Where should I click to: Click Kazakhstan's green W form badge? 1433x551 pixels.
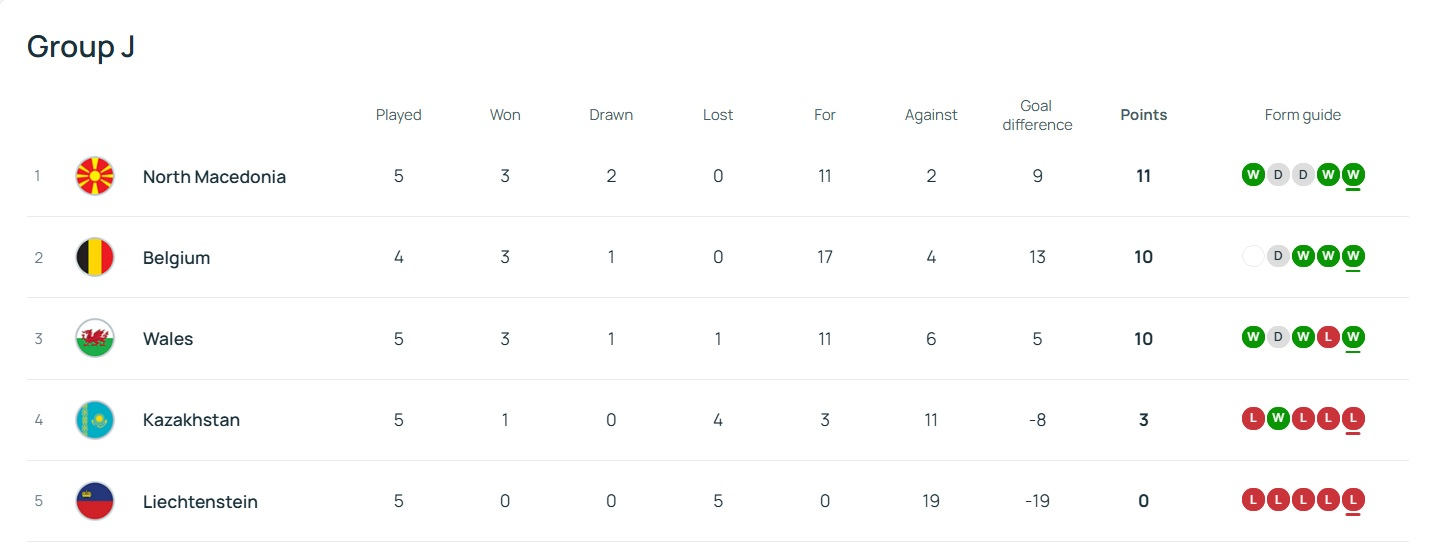click(x=1277, y=420)
